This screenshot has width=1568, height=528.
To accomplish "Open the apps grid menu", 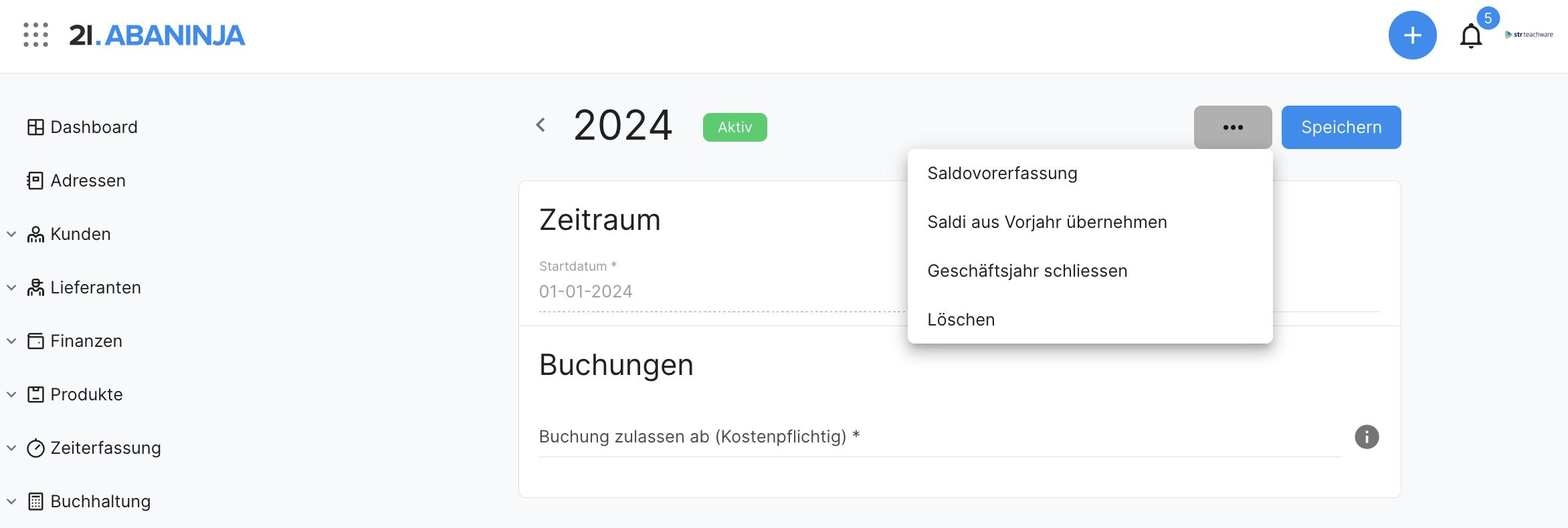I will (x=35, y=35).
